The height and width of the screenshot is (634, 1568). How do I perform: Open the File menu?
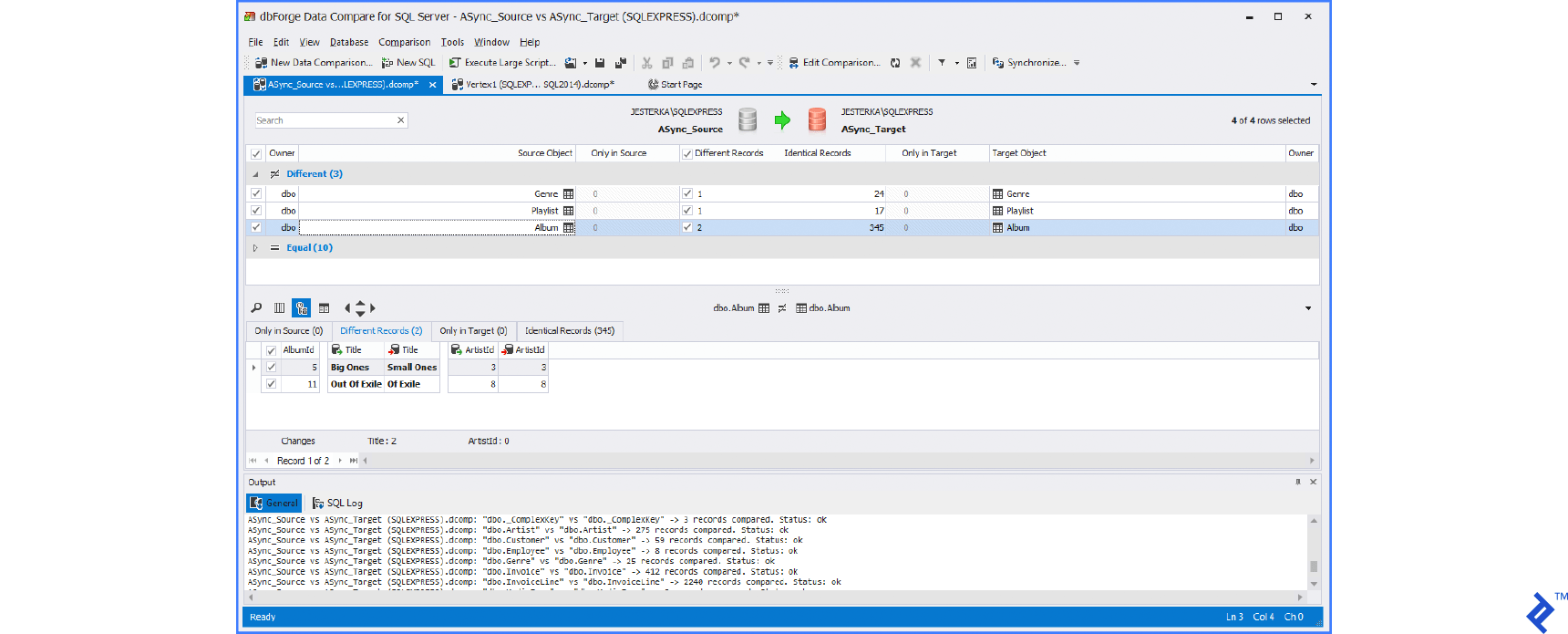(x=255, y=42)
